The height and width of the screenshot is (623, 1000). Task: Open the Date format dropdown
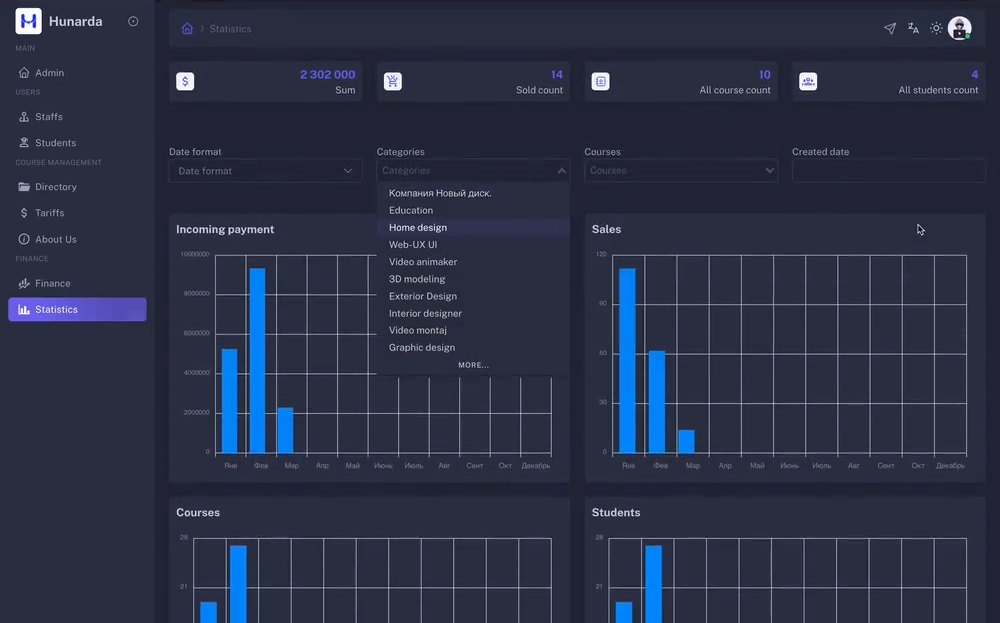[265, 171]
